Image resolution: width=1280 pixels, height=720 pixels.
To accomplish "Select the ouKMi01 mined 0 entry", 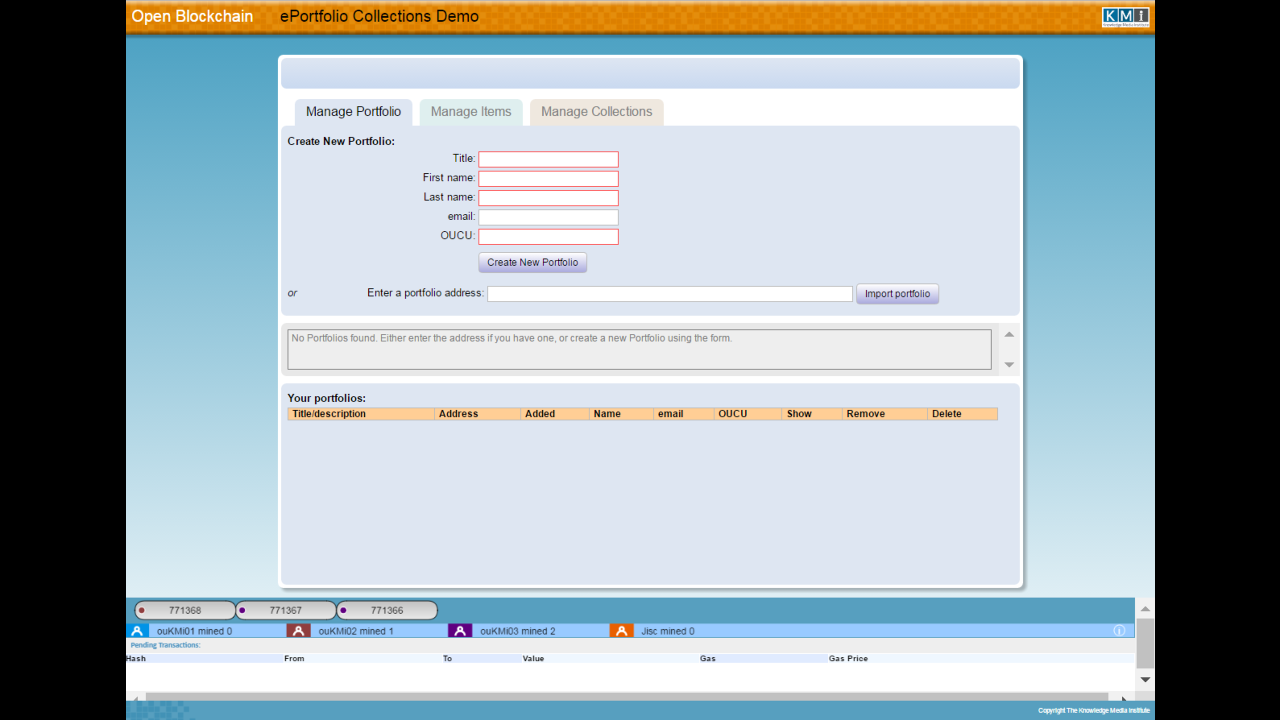I will [195, 630].
